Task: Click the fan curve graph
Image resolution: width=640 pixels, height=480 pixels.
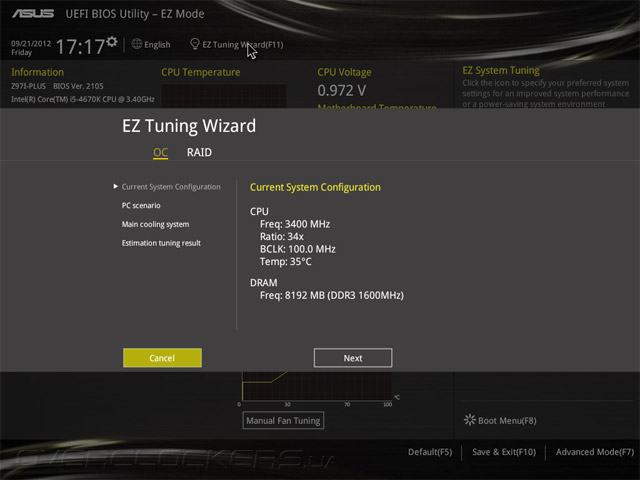Action: pos(317,386)
